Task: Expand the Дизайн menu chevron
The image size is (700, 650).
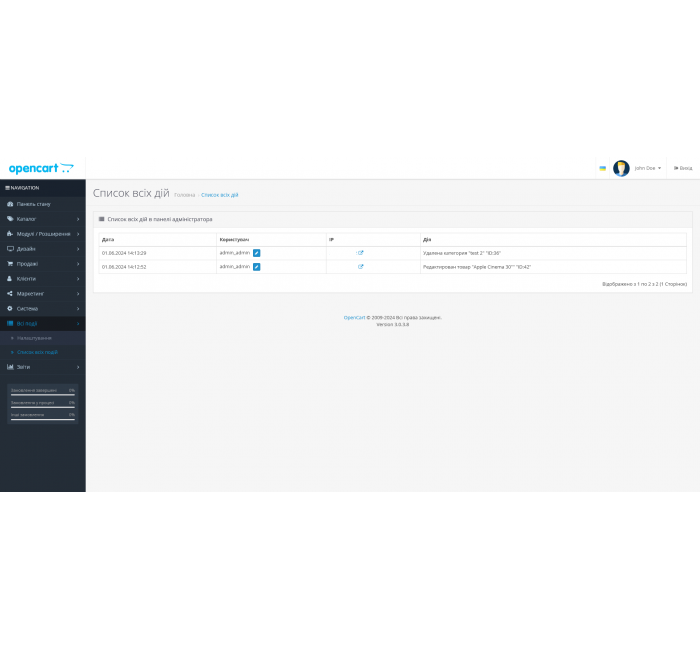Action: pos(78,249)
